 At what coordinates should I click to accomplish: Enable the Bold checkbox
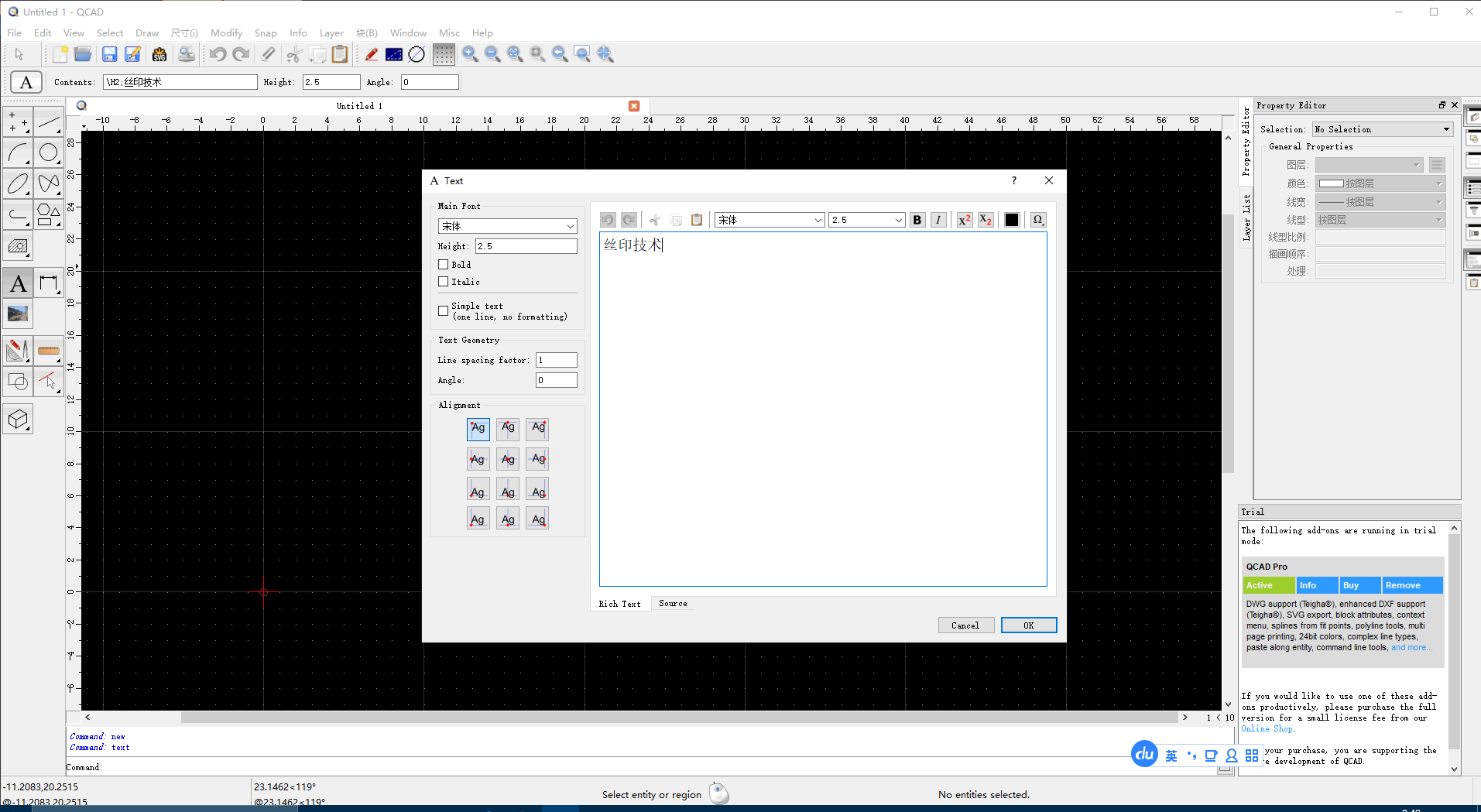point(443,264)
